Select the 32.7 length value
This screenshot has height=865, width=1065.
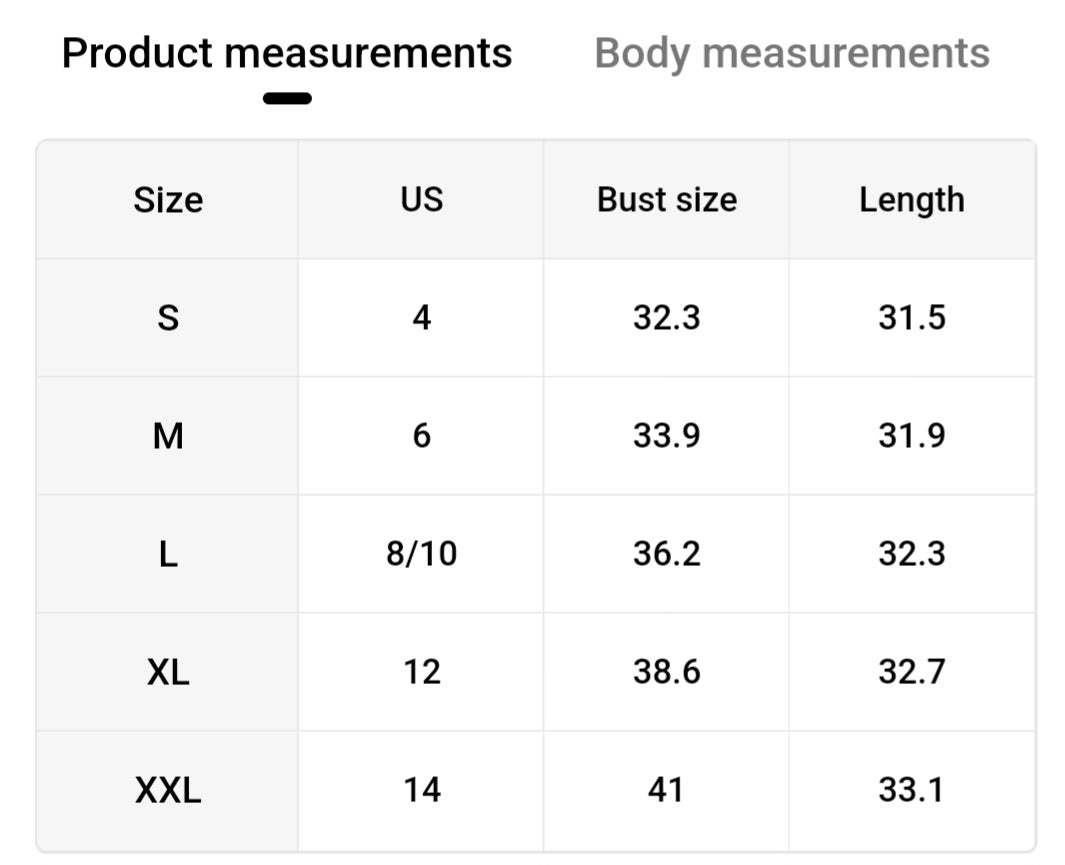click(x=911, y=672)
